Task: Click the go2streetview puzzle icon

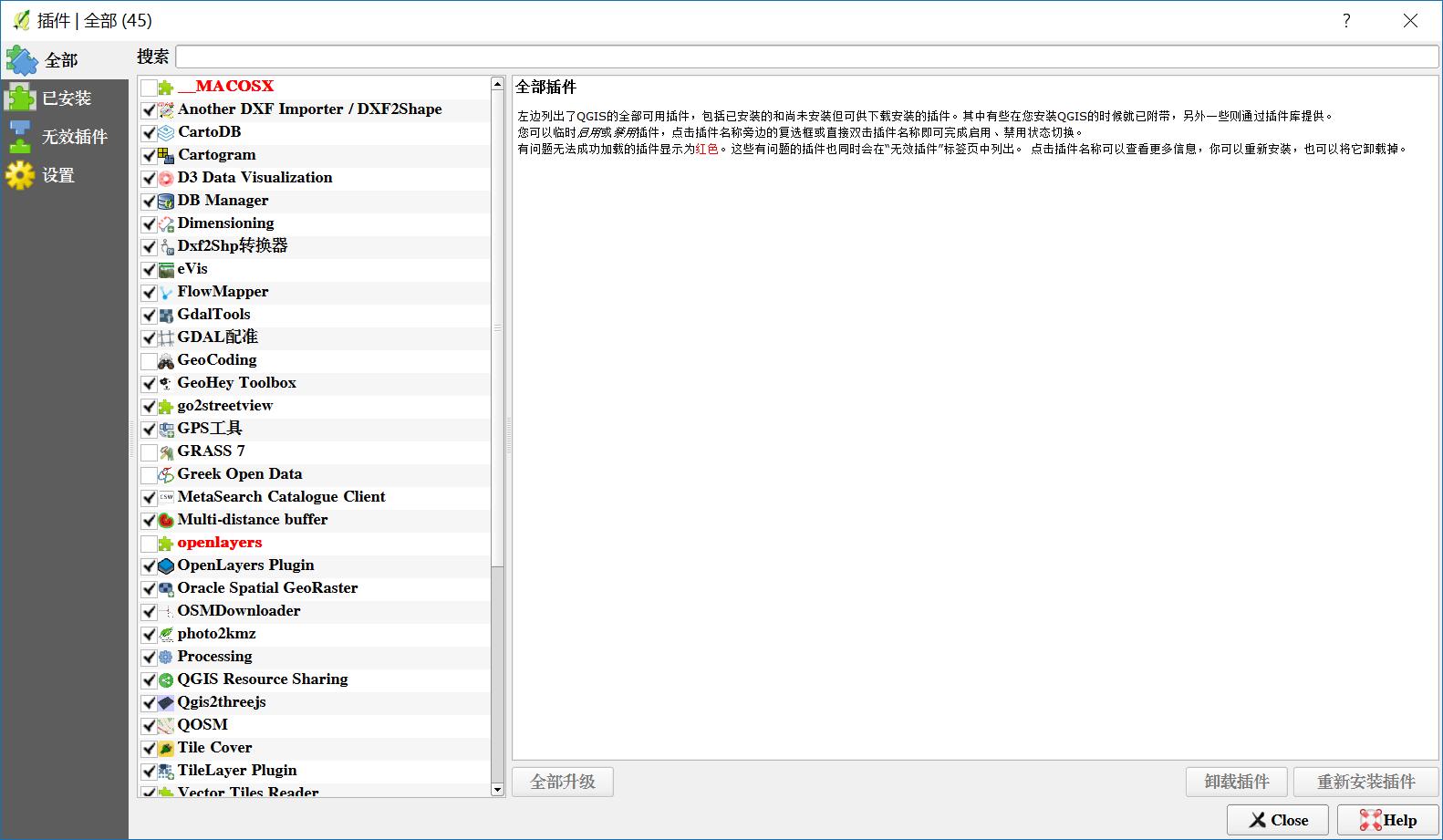Action: [166, 407]
